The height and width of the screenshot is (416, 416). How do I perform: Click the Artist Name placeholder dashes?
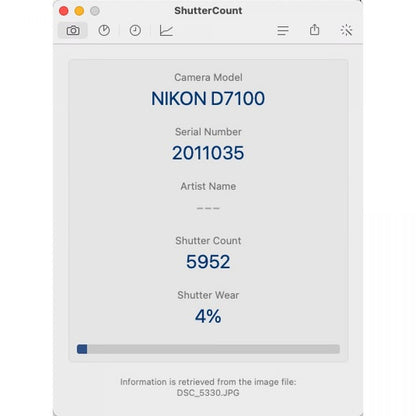208,208
